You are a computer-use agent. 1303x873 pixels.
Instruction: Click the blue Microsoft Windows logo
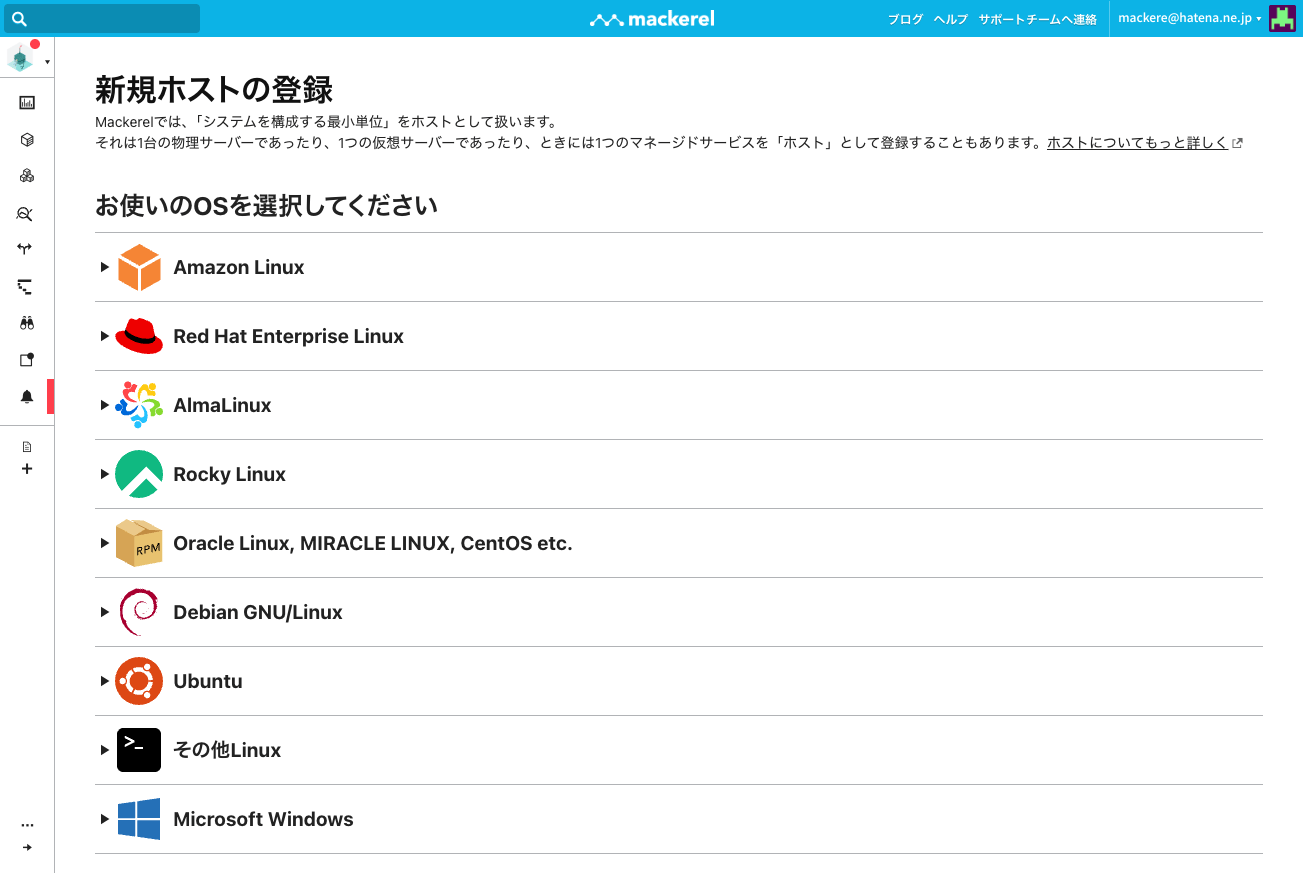click(139, 819)
